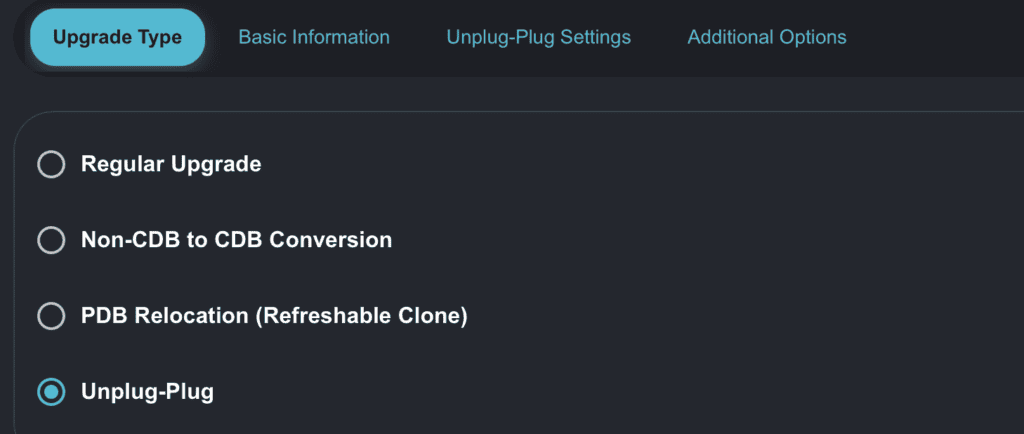Click the highlighted Upgrade Type tab

pyautogui.click(x=117, y=37)
